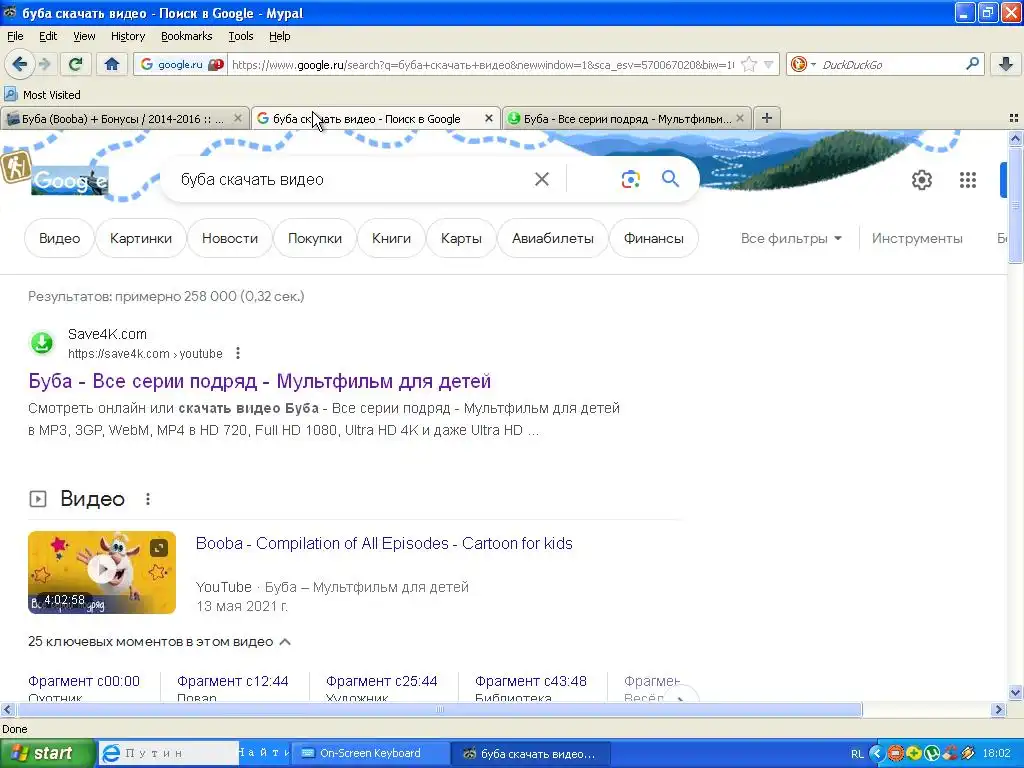Open the View menu

tap(84, 36)
